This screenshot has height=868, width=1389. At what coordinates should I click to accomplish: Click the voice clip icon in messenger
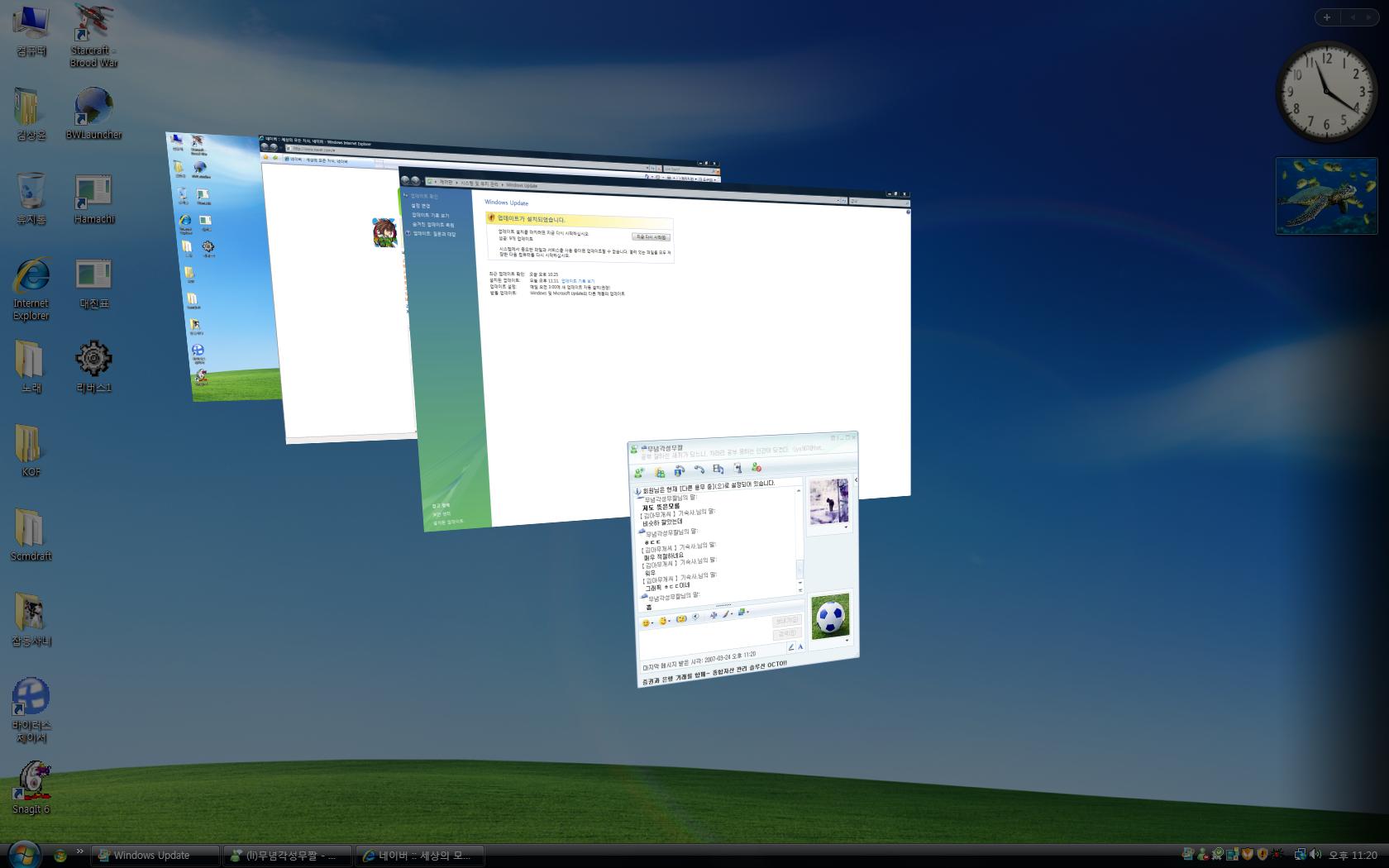pos(695,617)
